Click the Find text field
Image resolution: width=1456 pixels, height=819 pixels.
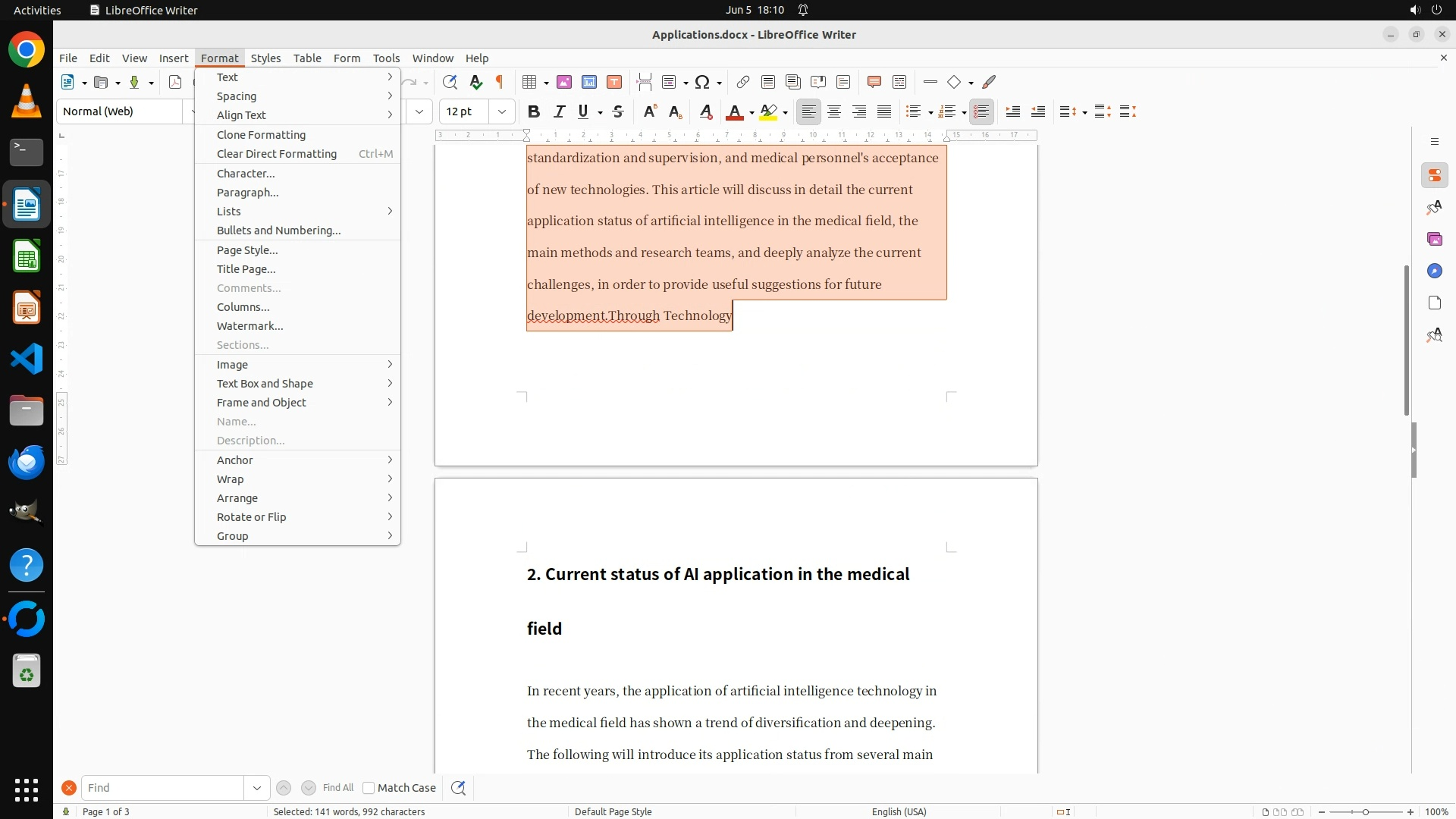(163, 788)
